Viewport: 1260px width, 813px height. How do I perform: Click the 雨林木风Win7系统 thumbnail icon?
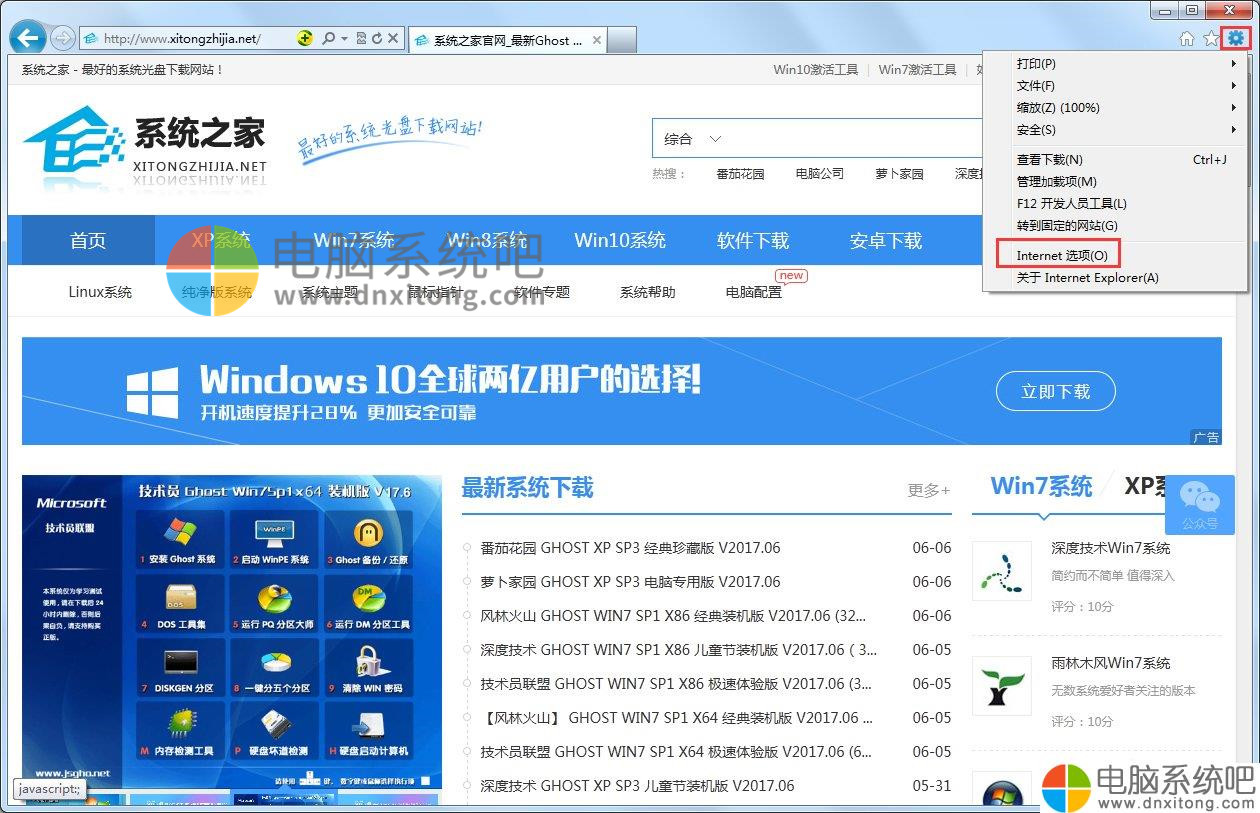[1001, 686]
